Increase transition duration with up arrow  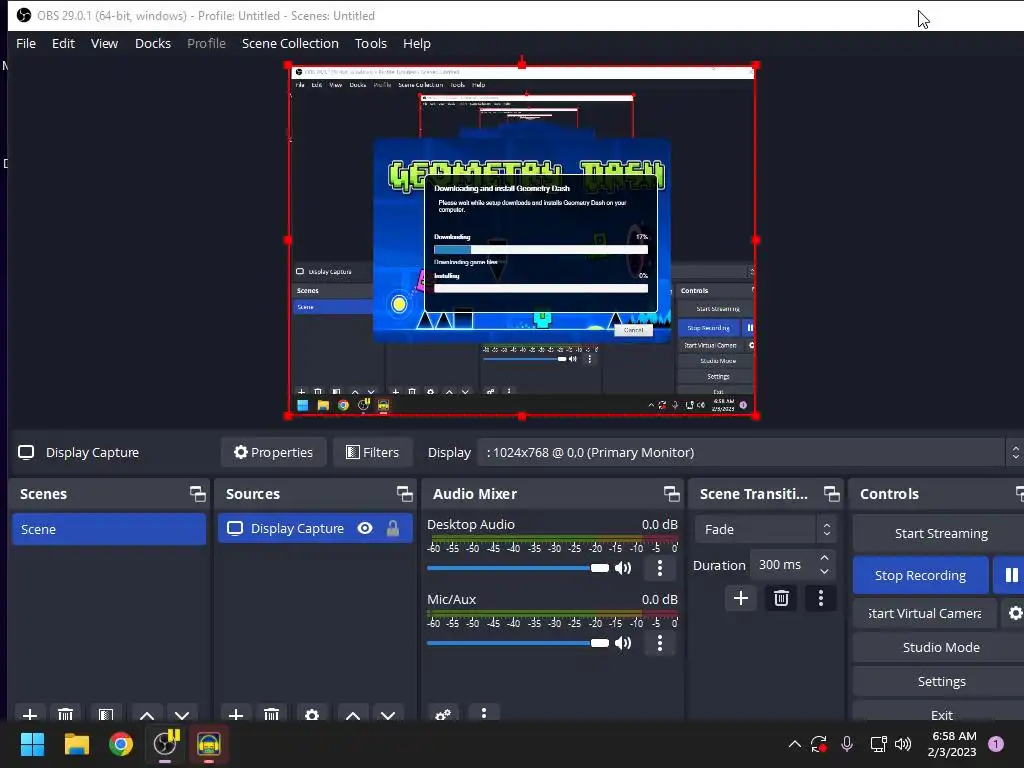click(x=824, y=558)
